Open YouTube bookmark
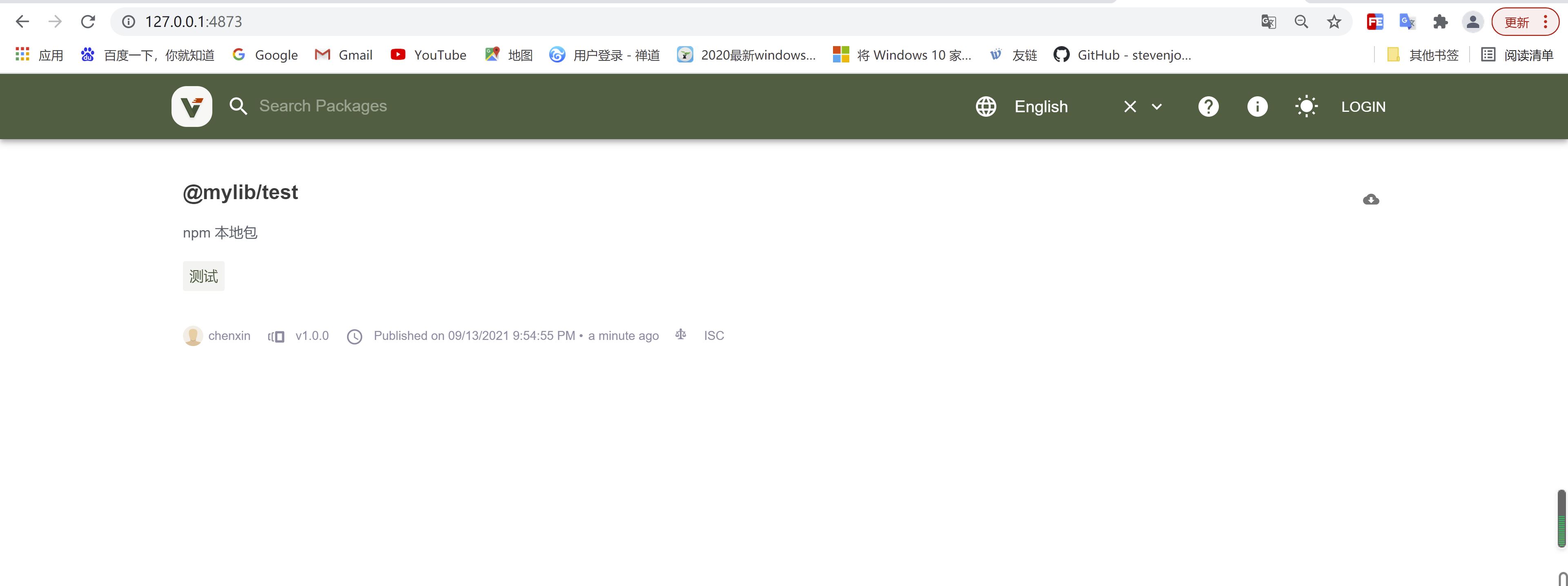 tap(428, 55)
